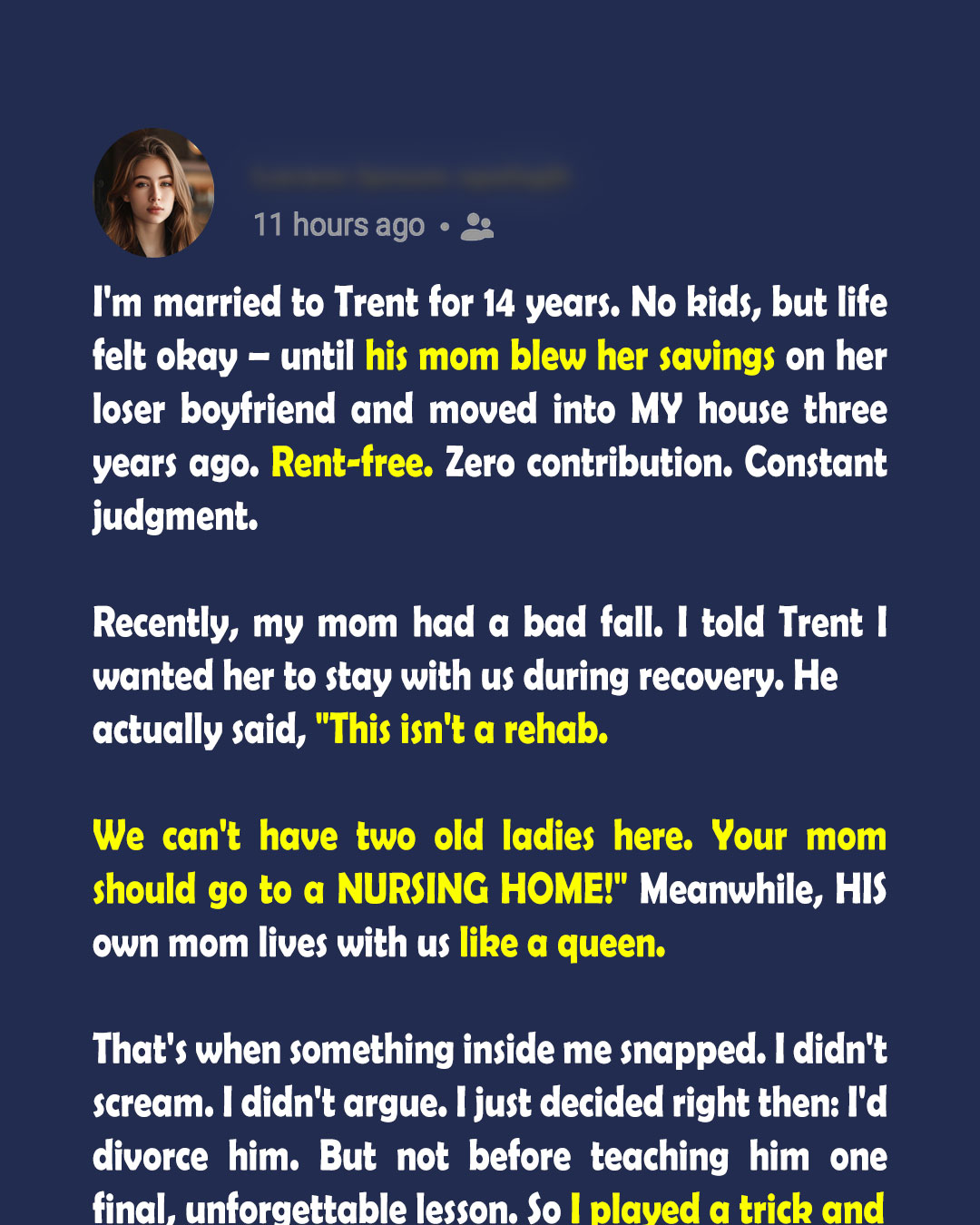Click the word 'judgment.' ending paragraph one
The height and width of the screenshot is (1225, 980).
[175, 517]
